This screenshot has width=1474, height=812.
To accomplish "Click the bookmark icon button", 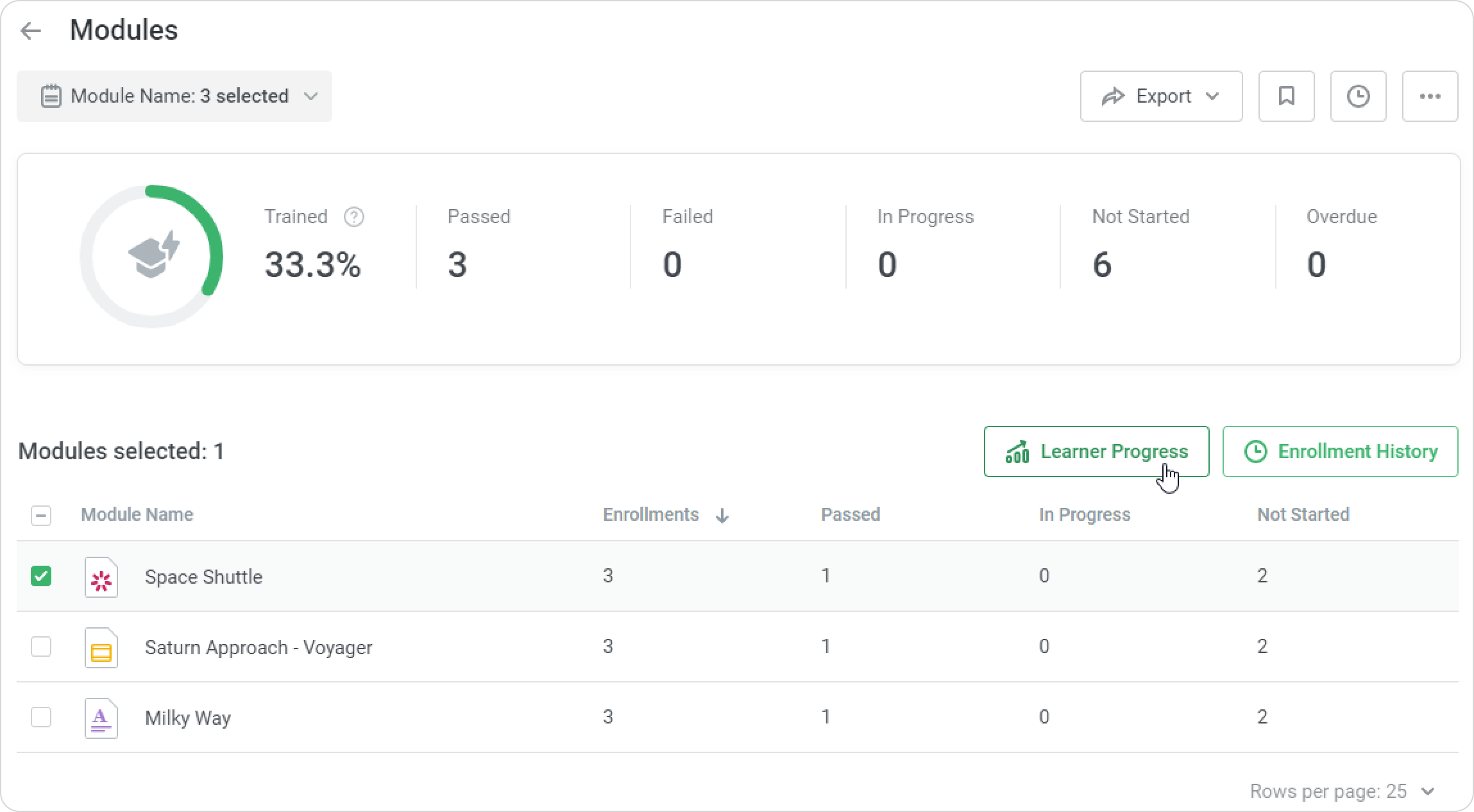I will [x=1286, y=96].
